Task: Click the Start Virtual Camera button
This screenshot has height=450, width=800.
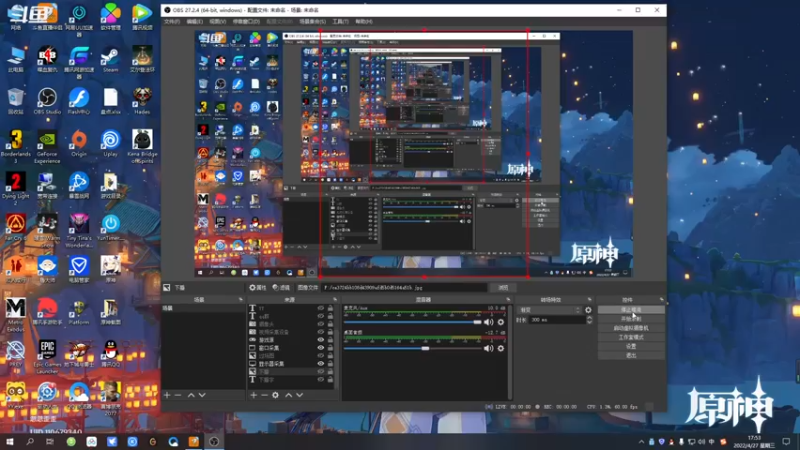Action: tap(631, 328)
